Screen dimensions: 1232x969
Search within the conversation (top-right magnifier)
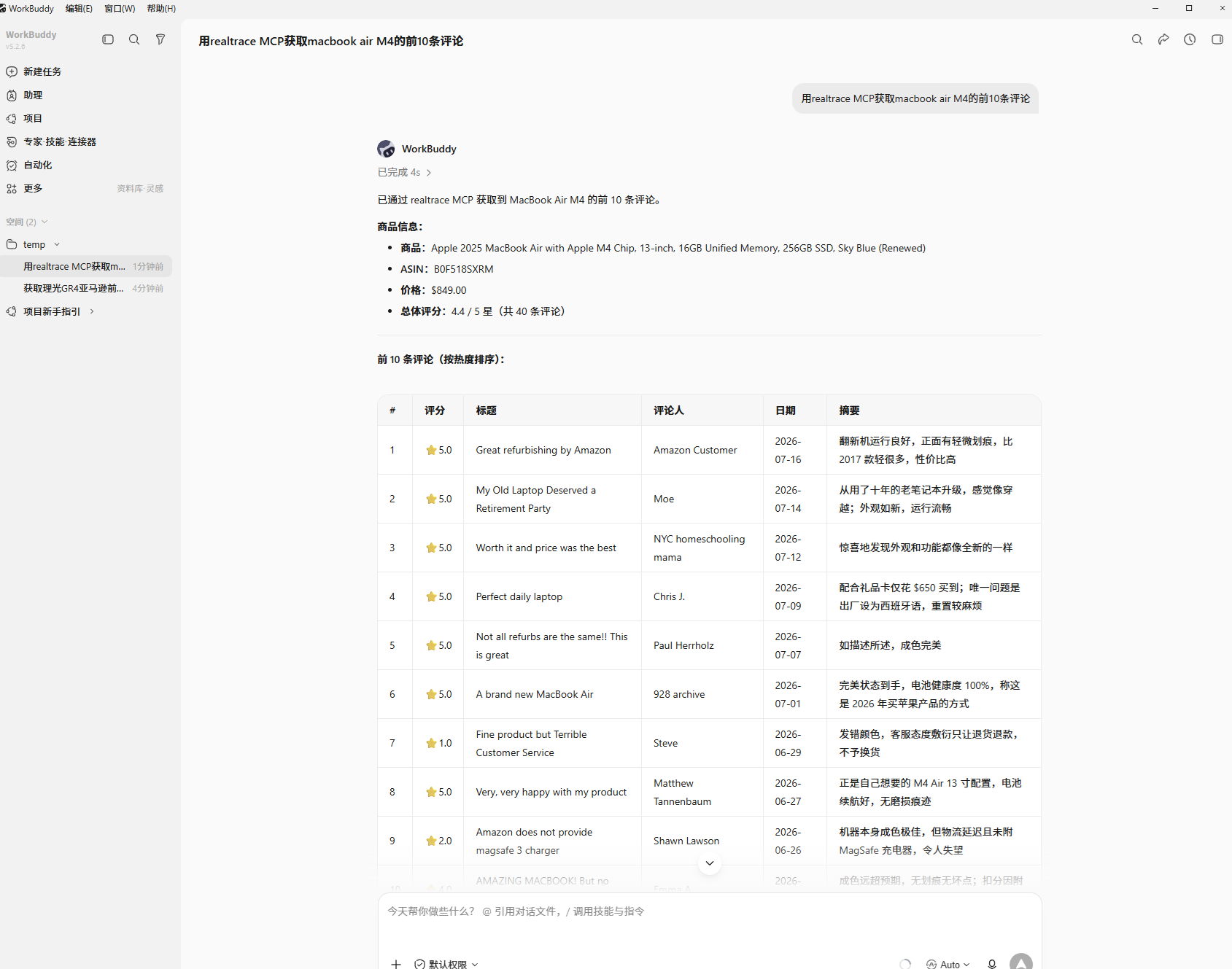pyautogui.click(x=1137, y=39)
